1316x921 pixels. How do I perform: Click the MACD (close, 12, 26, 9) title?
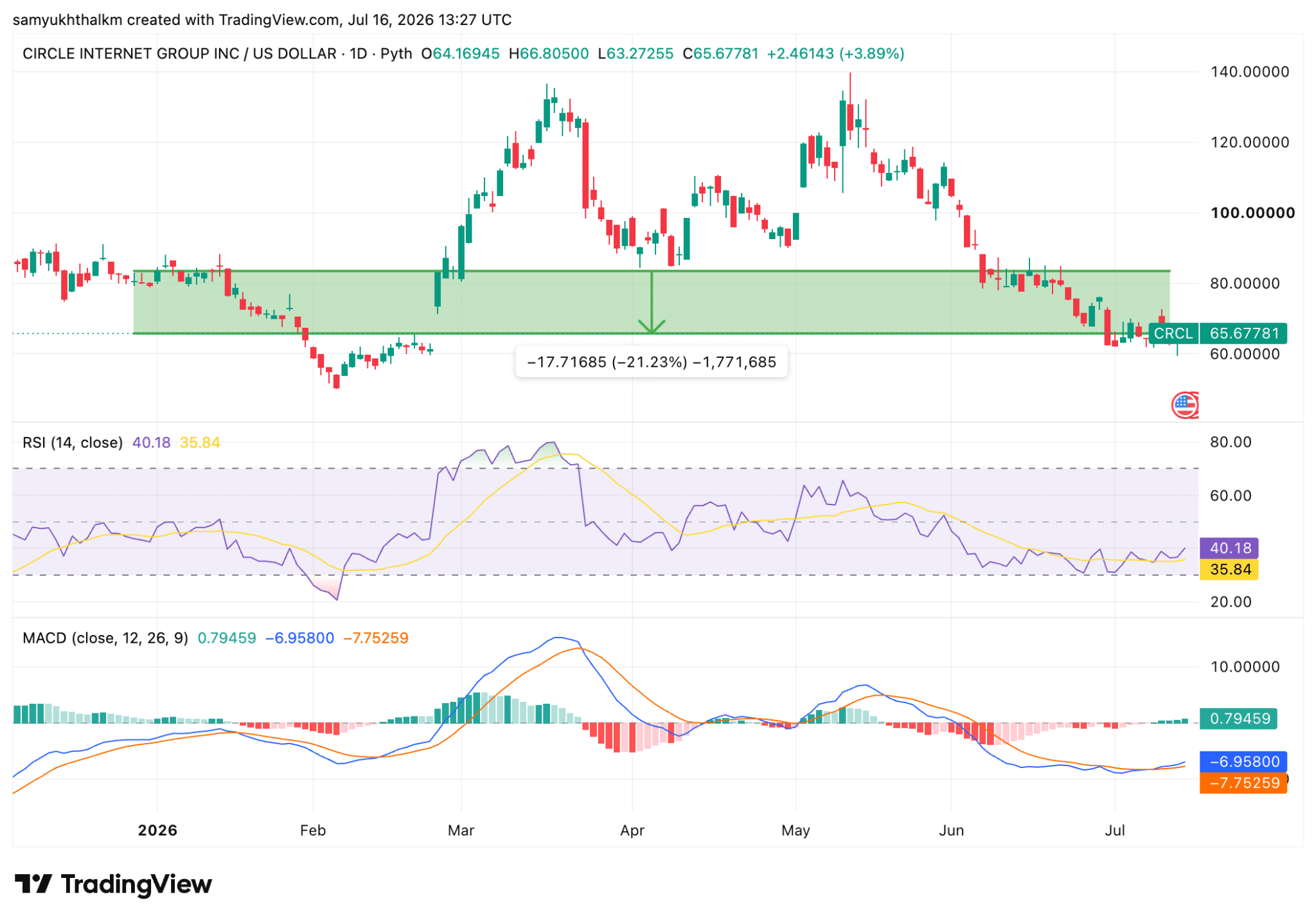coord(105,638)
